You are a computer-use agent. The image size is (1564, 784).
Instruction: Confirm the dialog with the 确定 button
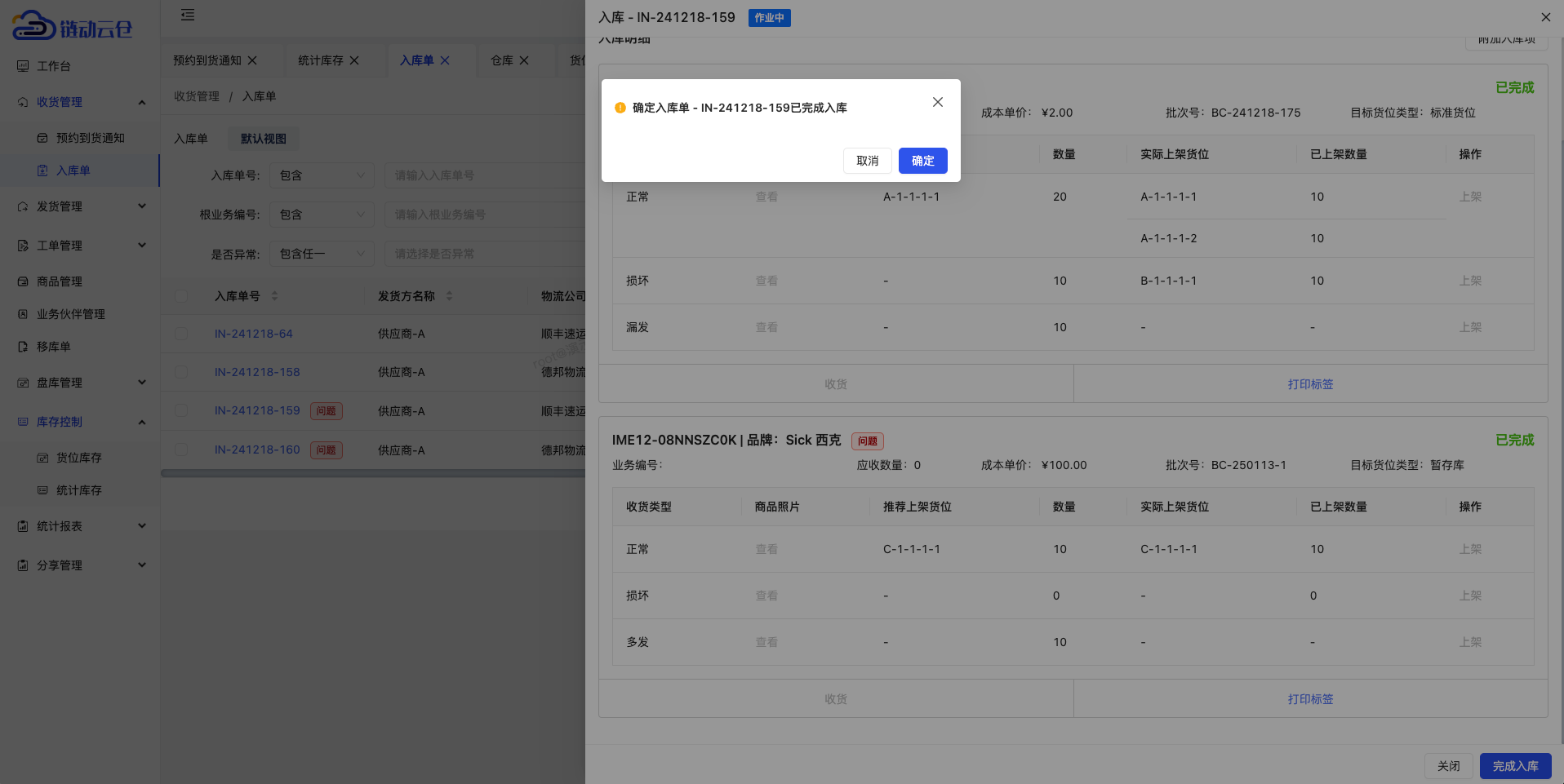[x=922, y=161]
